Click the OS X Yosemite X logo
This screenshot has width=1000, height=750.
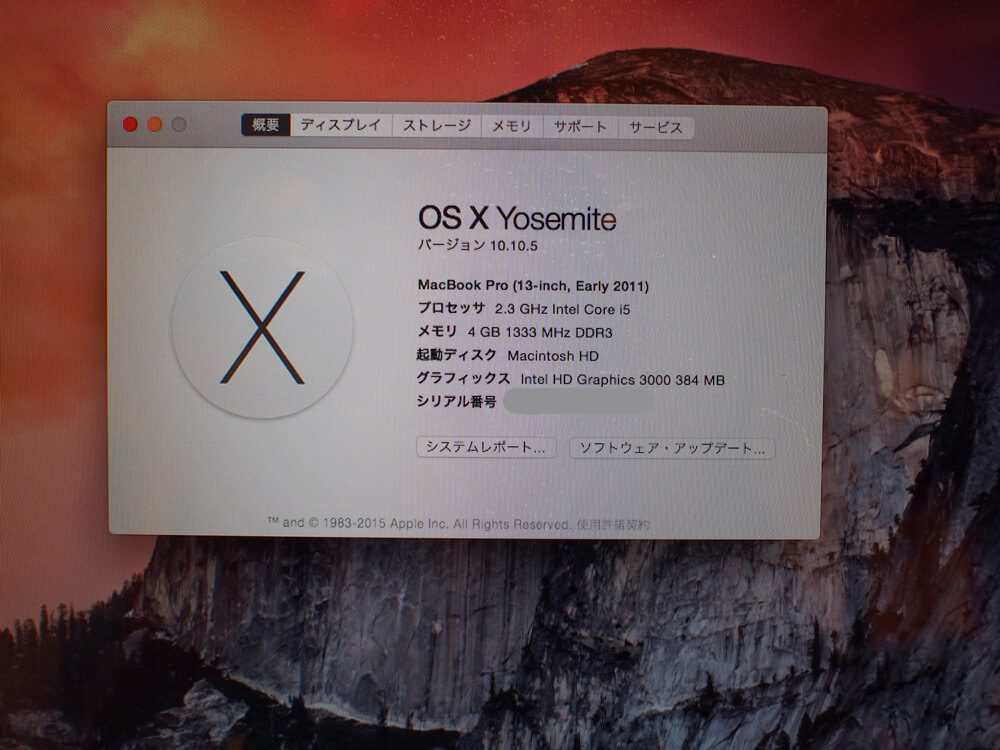point(262,327)
